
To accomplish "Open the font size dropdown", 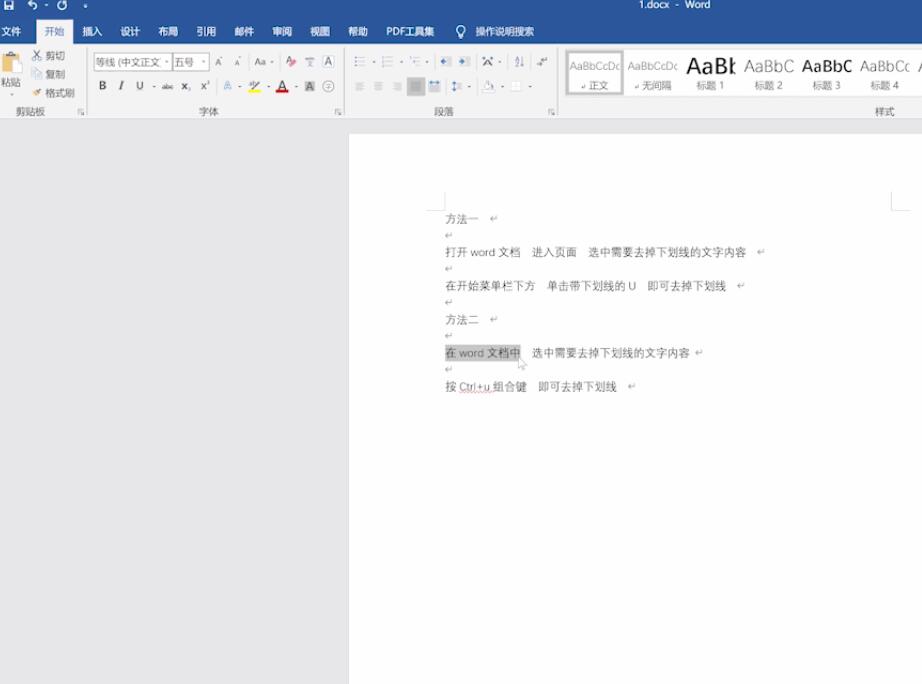I will tap(204, 62).
